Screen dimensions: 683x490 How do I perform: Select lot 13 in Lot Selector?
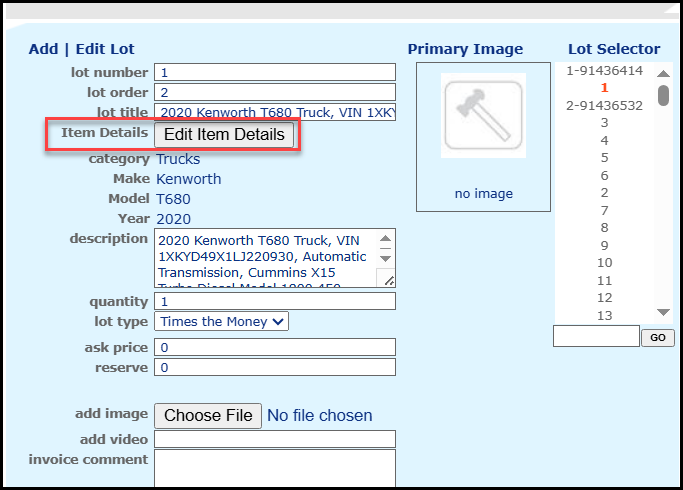click(605, 315)
